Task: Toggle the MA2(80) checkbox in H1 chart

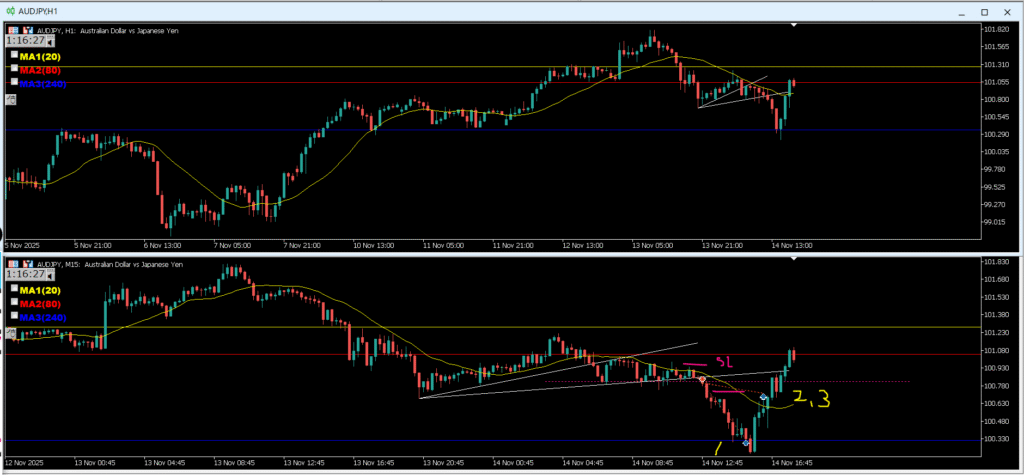Action: (x=13, y=70)
